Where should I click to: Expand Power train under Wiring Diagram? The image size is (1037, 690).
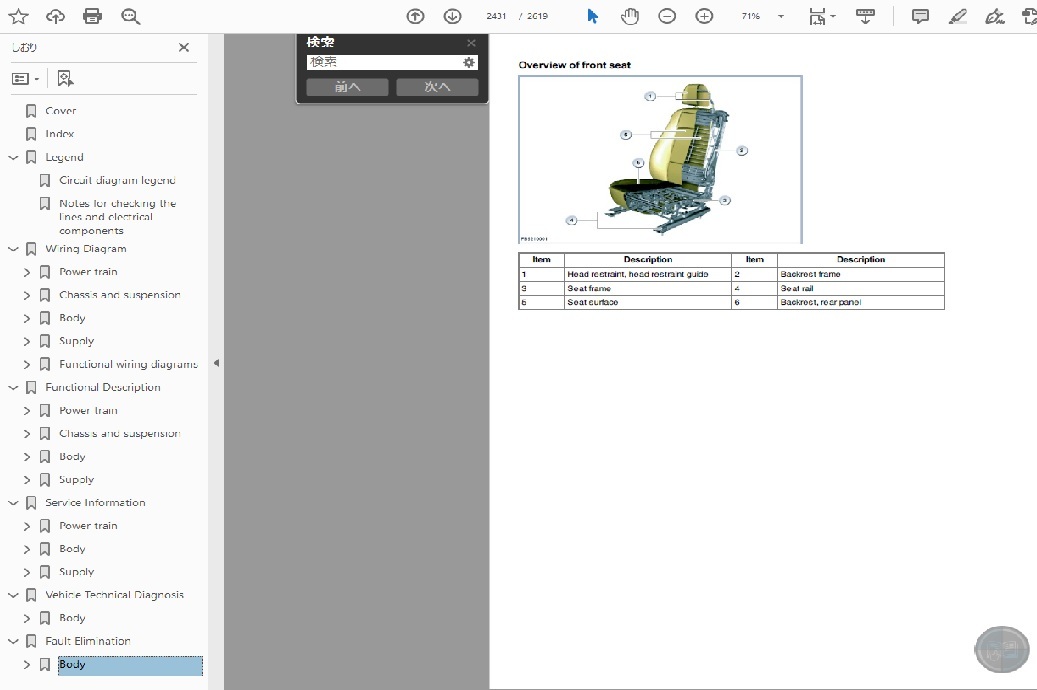(27, 272)
